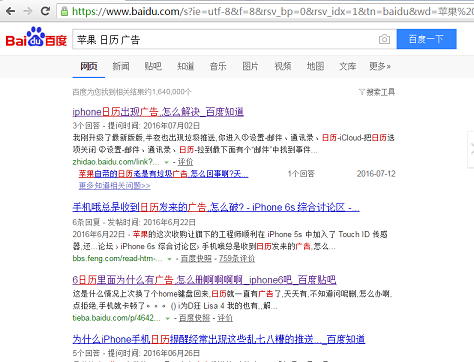
Task: Expand dropdown arrow next to zhidao.baidu.com link
Action: (x=166, y=162)
